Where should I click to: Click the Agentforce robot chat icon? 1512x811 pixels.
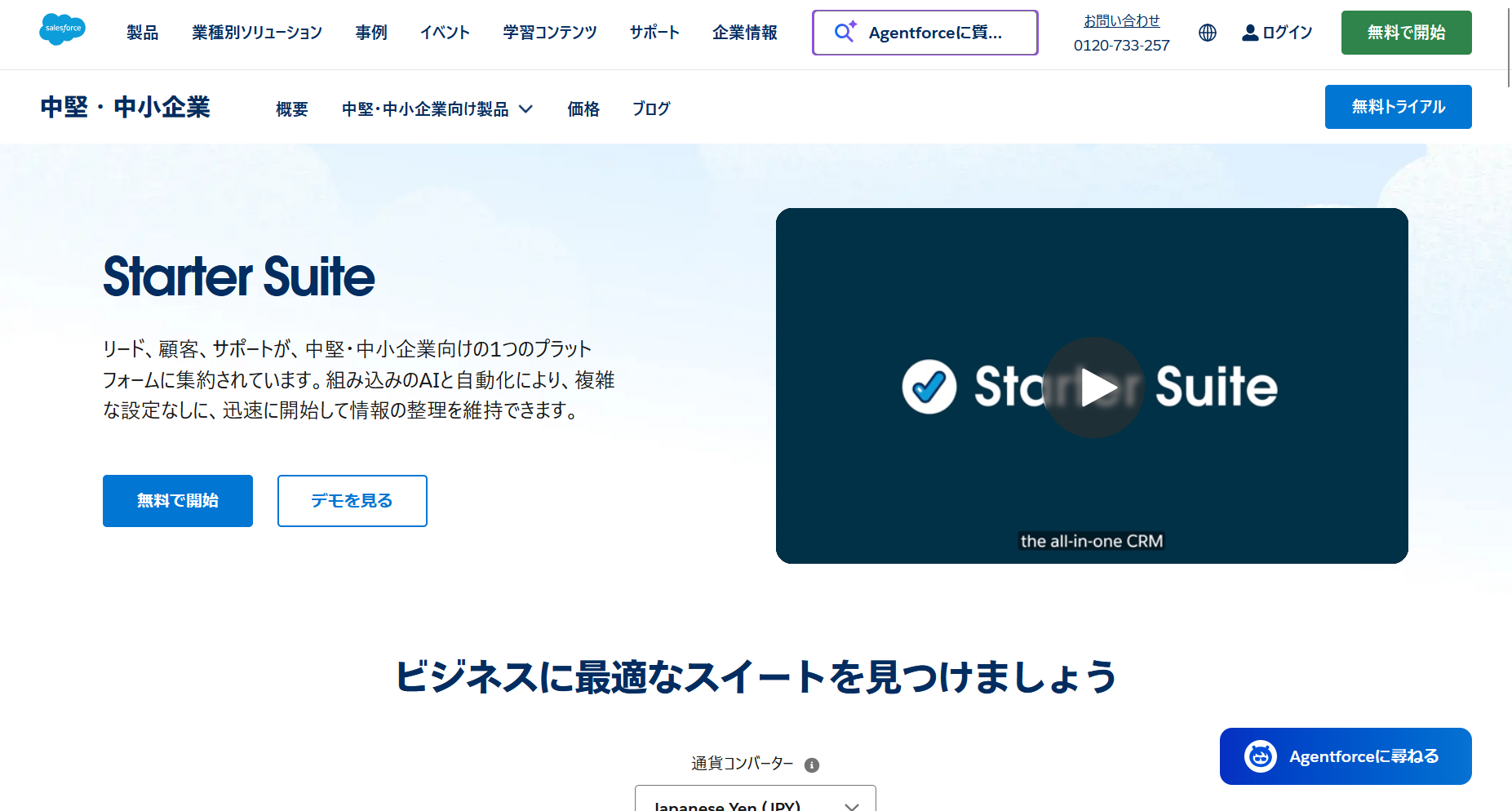tap(1260, 756)
